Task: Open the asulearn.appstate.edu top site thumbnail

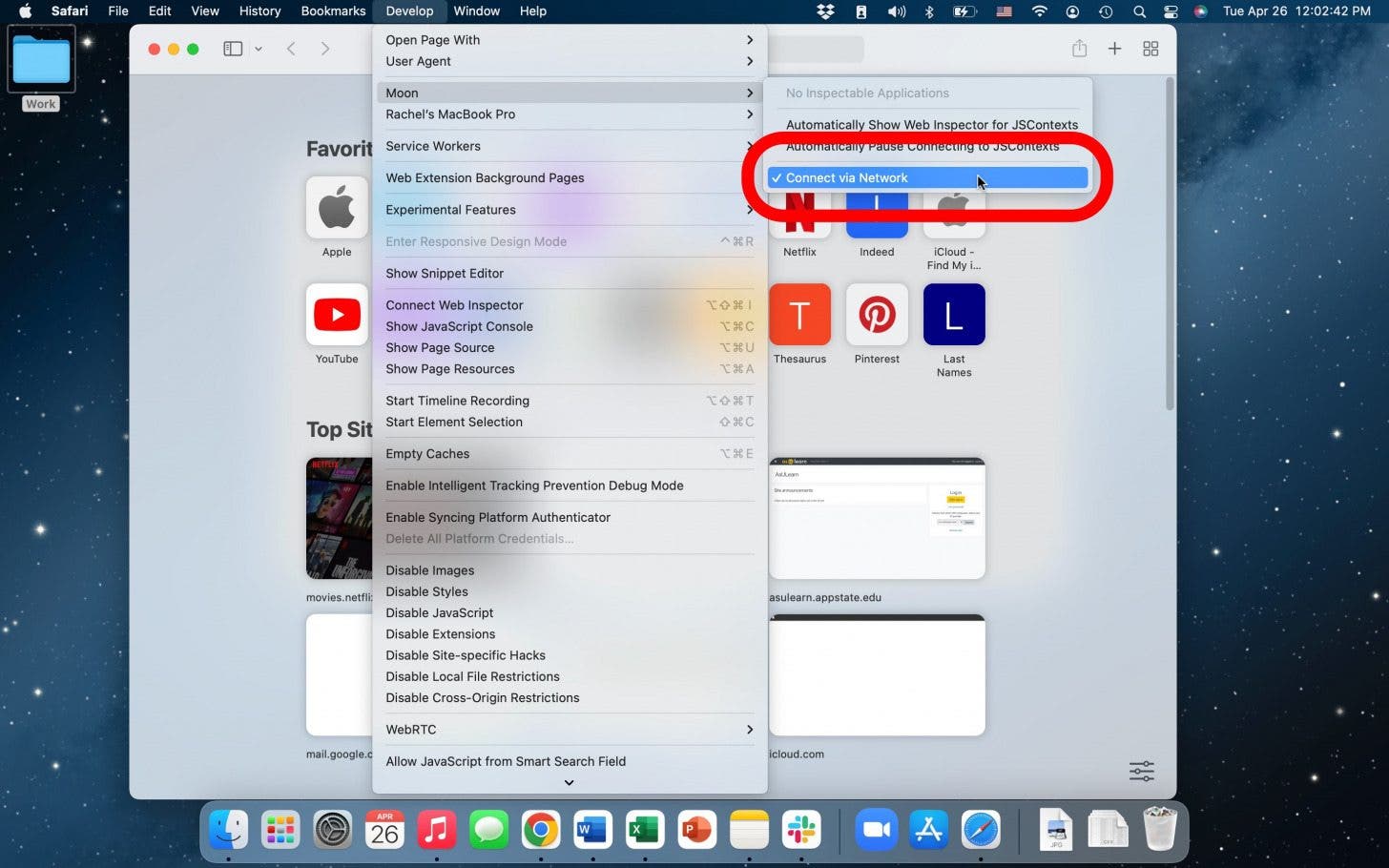Action: 877,518
